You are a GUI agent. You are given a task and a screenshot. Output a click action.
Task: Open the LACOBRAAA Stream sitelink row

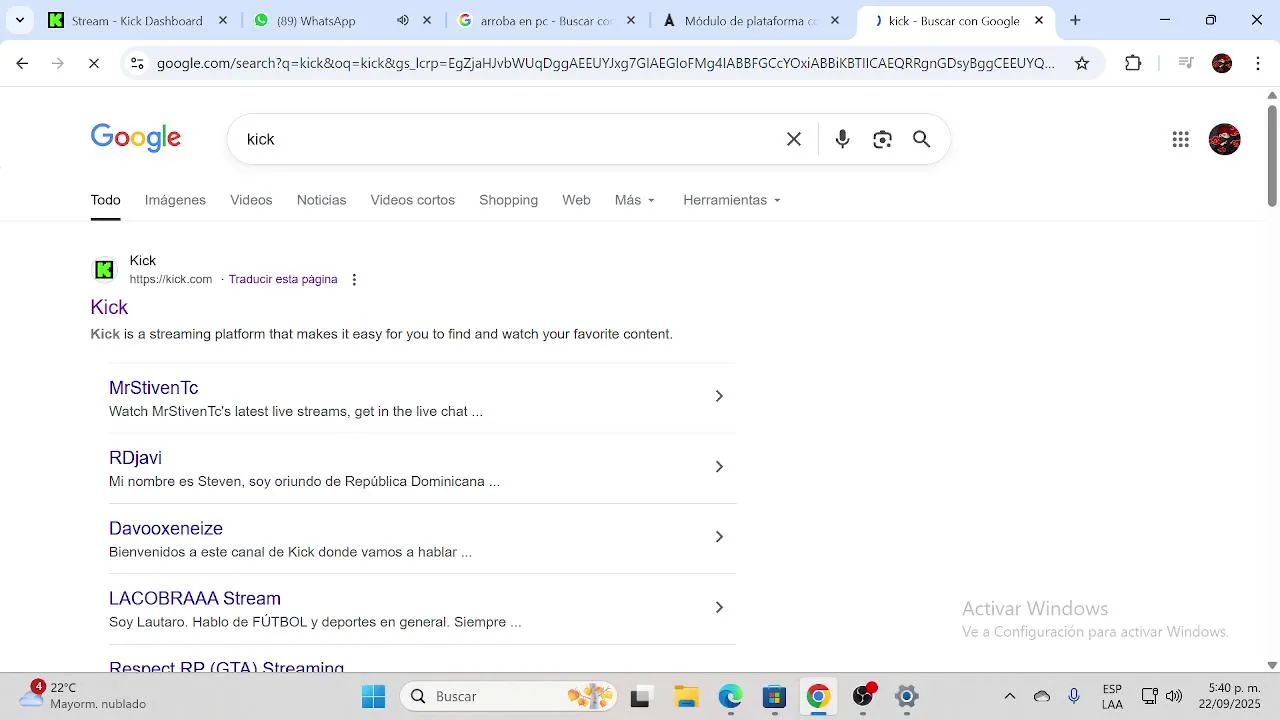point(422,609)
